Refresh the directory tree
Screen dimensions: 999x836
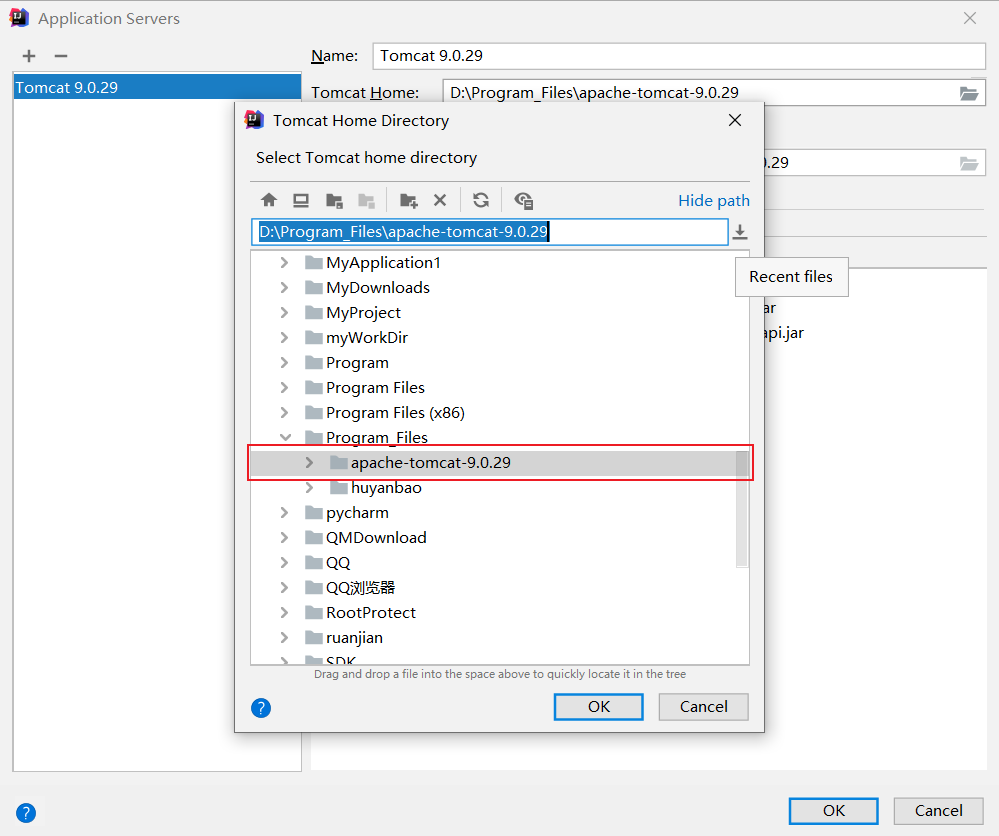coord(481,201)
